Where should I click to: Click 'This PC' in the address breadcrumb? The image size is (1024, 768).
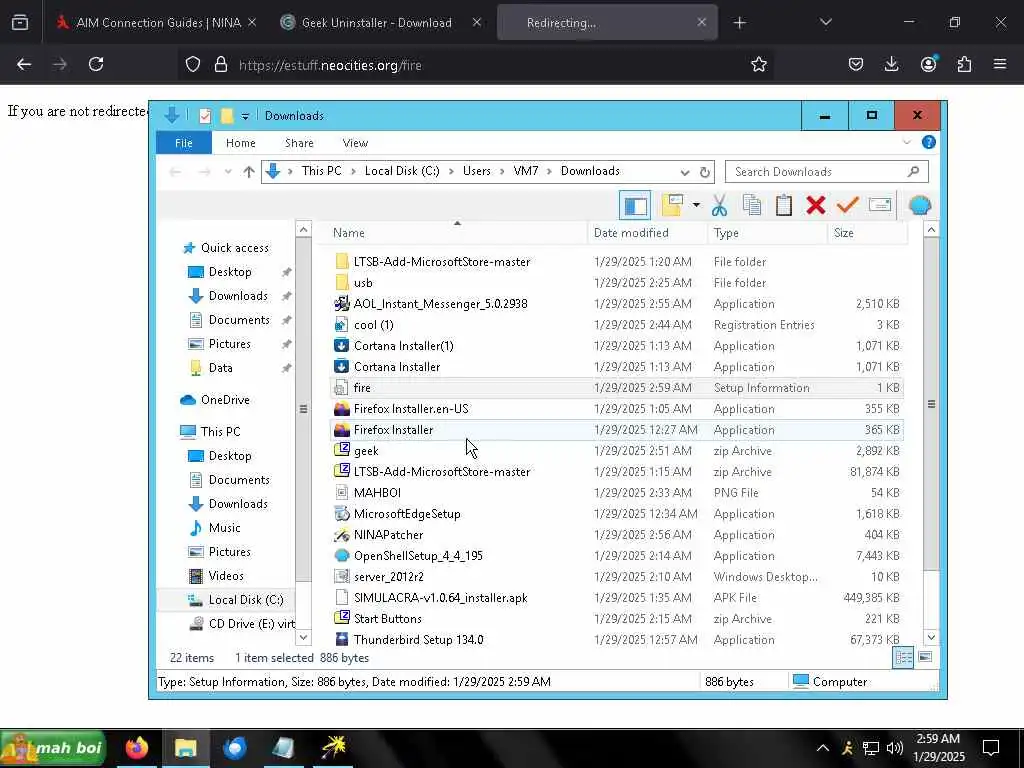pyautogui.click(x=321, y=171)
